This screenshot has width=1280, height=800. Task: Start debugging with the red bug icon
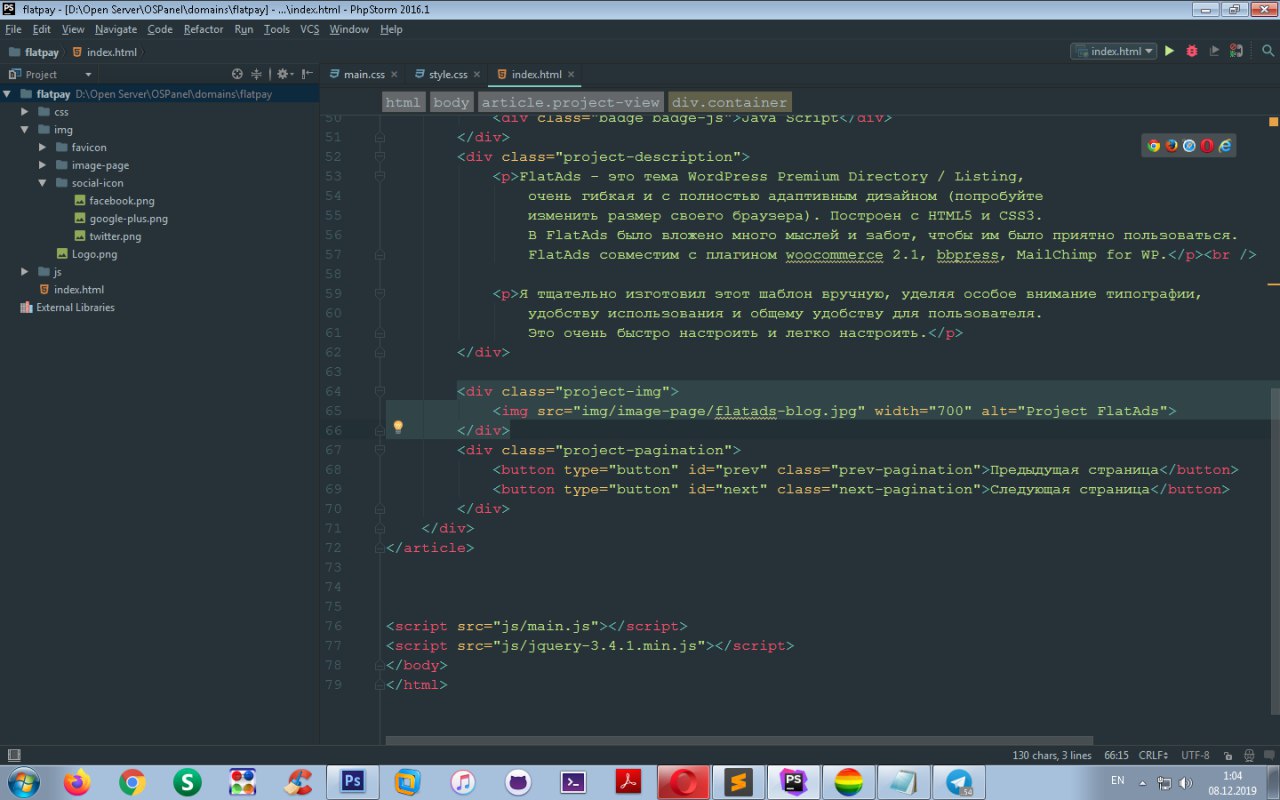tap(1192, 51)
